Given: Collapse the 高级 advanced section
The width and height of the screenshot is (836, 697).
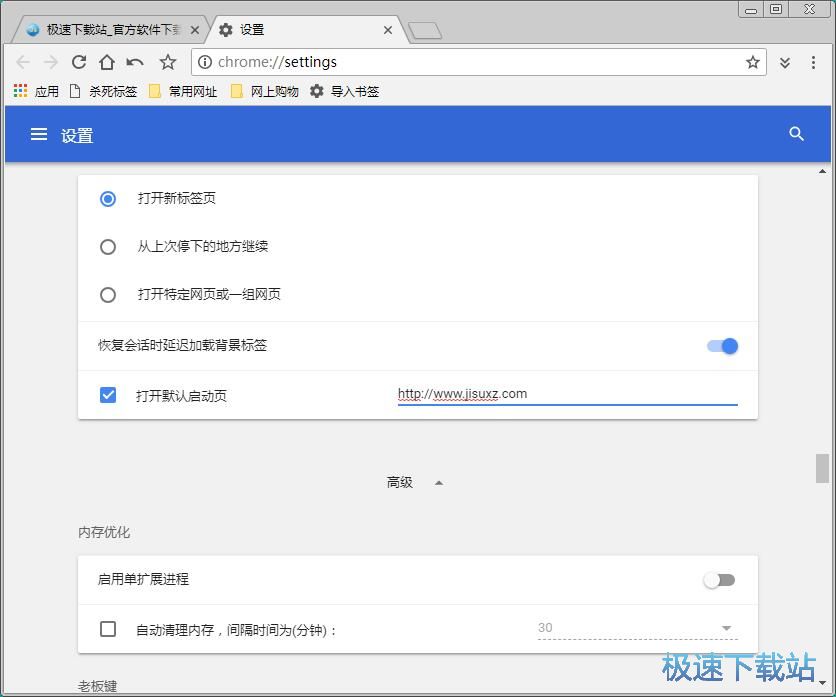Looking at the screenshot, I should coord(415,483).
